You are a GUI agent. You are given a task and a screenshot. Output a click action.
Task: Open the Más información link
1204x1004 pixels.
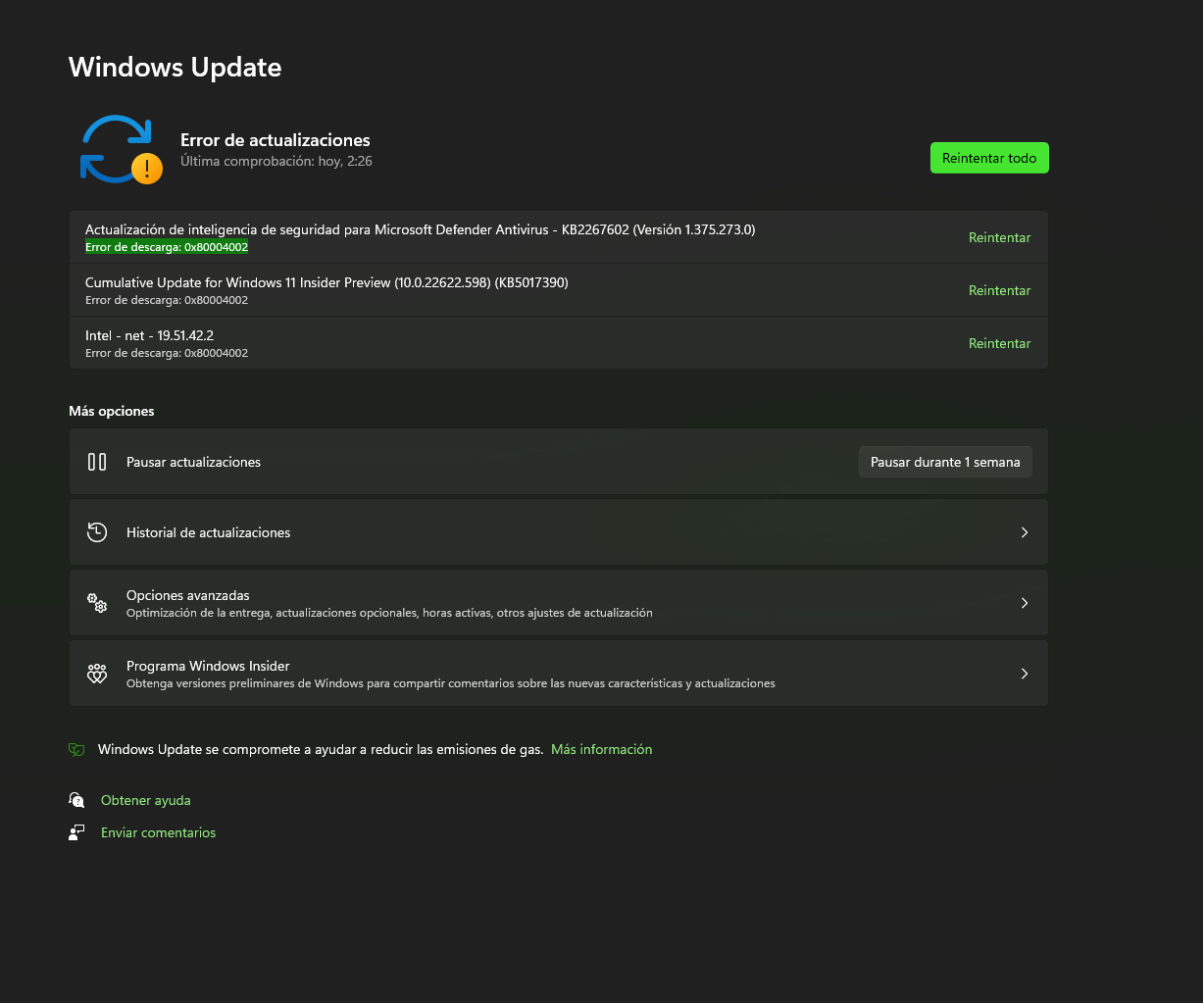tap(601, 749)
